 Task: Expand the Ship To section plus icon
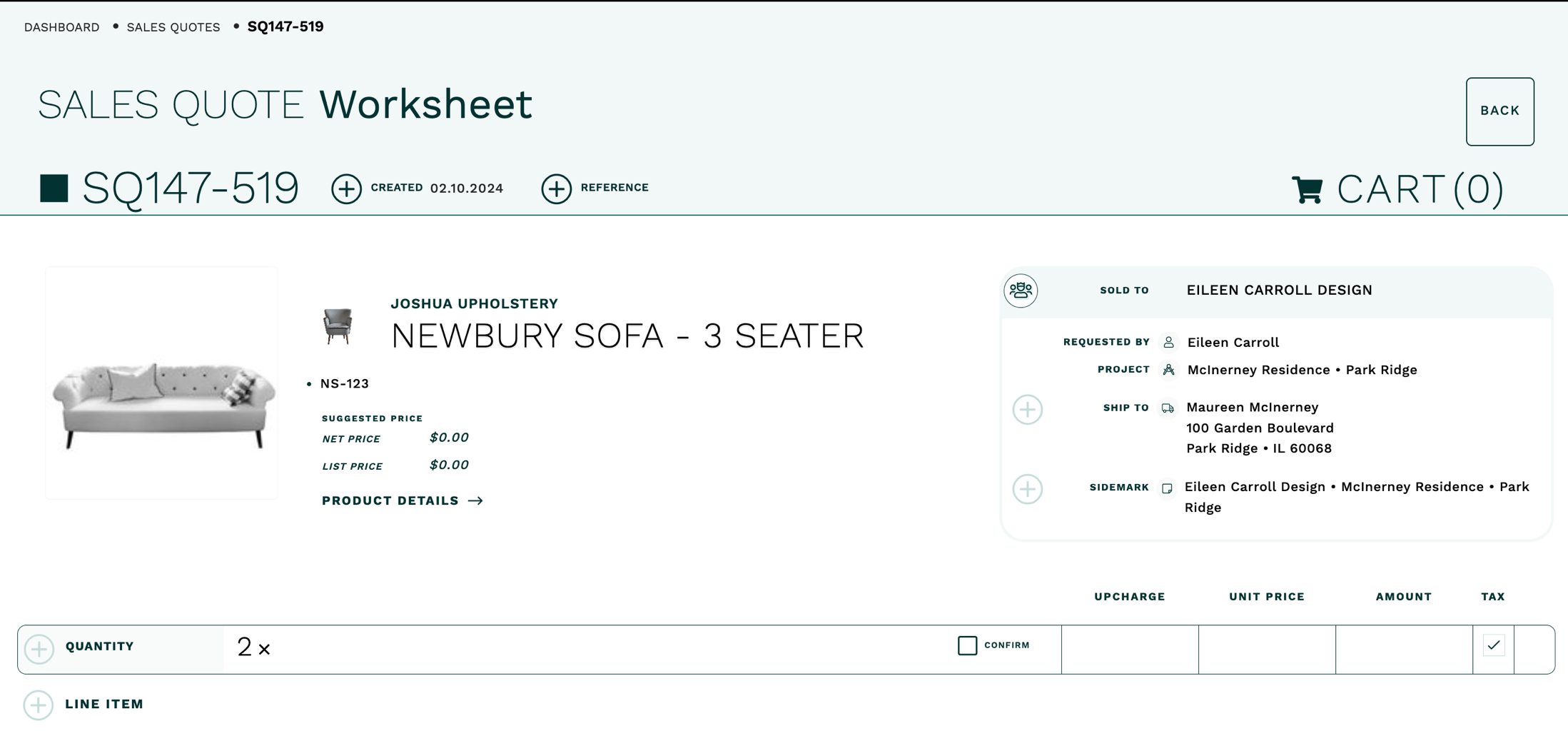coord(1028,410)
